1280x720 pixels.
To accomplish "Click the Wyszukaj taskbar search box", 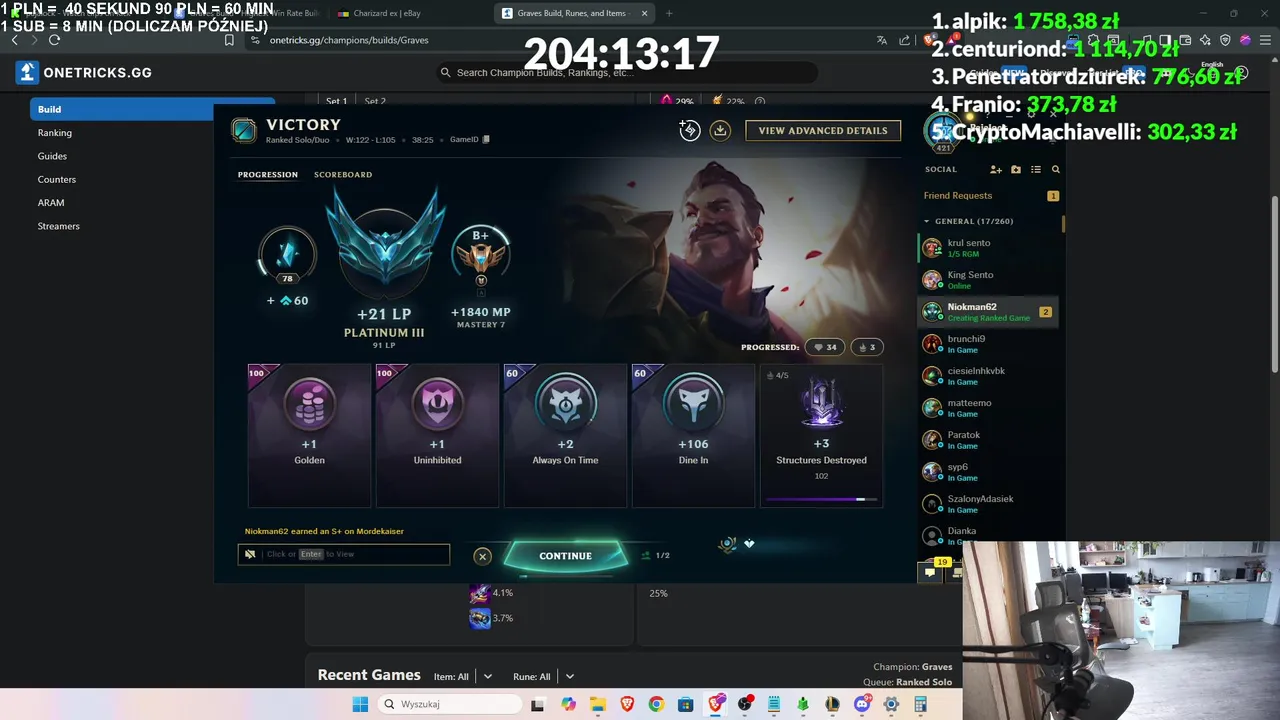I will coord(448,704).
